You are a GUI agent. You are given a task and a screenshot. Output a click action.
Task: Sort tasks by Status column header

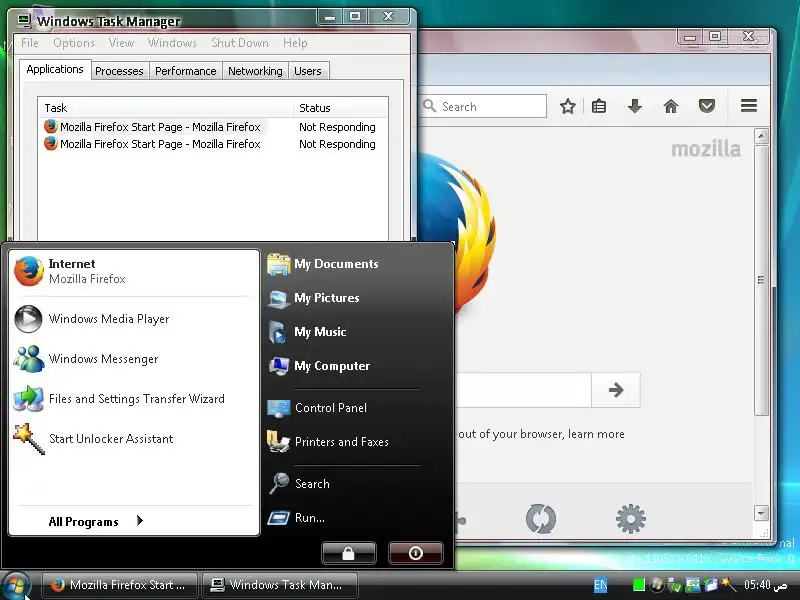(340, 108)
